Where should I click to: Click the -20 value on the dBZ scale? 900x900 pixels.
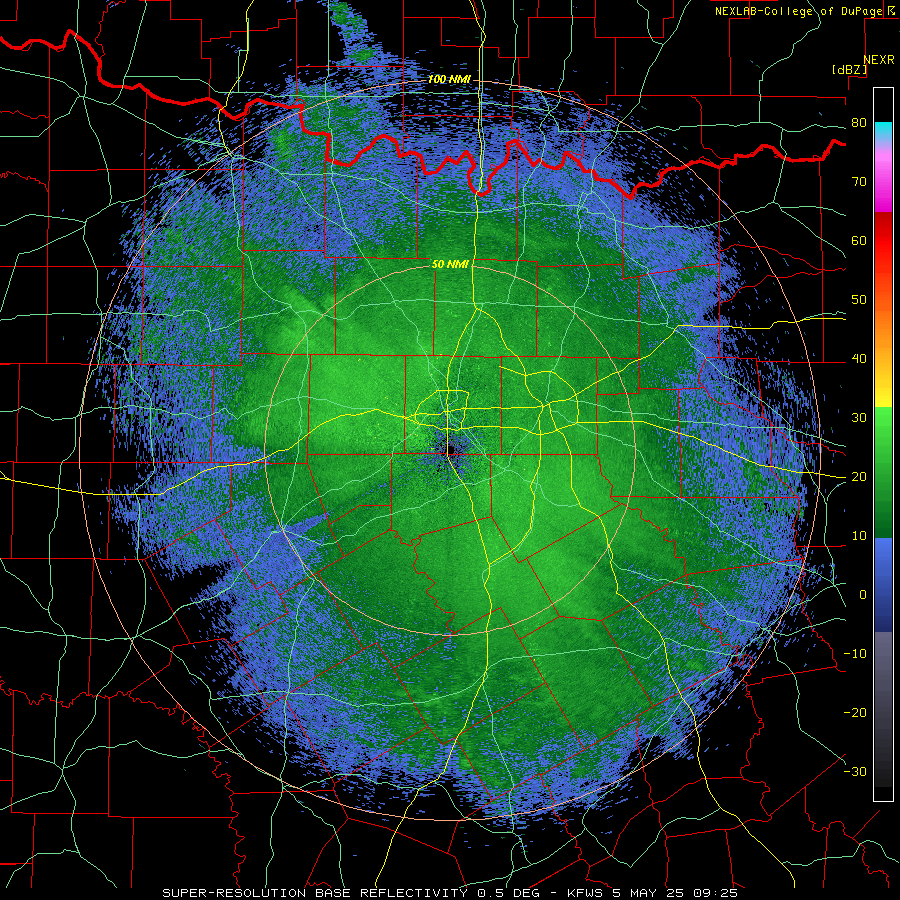(855, 712)
